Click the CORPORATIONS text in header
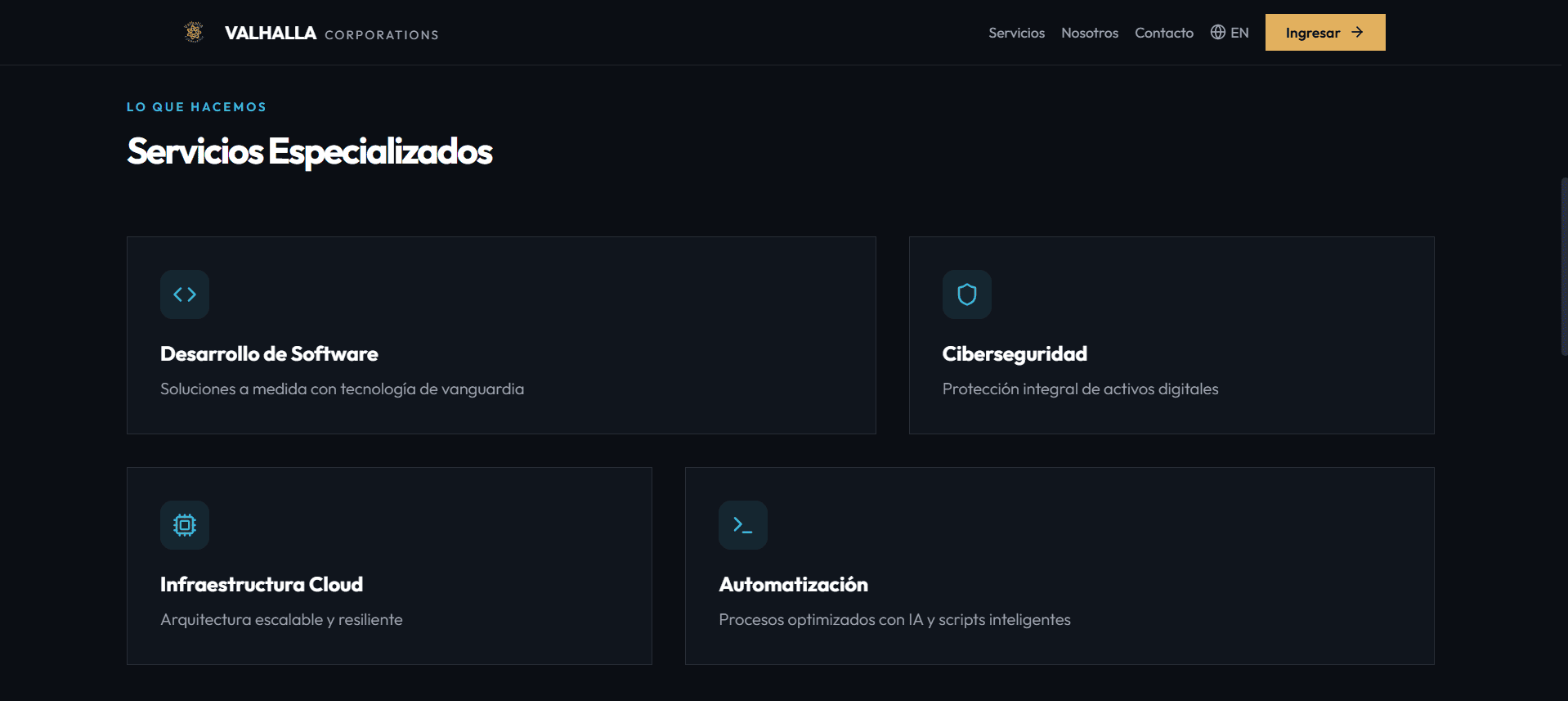This screenshot has height=701, width=1568. 382,34
